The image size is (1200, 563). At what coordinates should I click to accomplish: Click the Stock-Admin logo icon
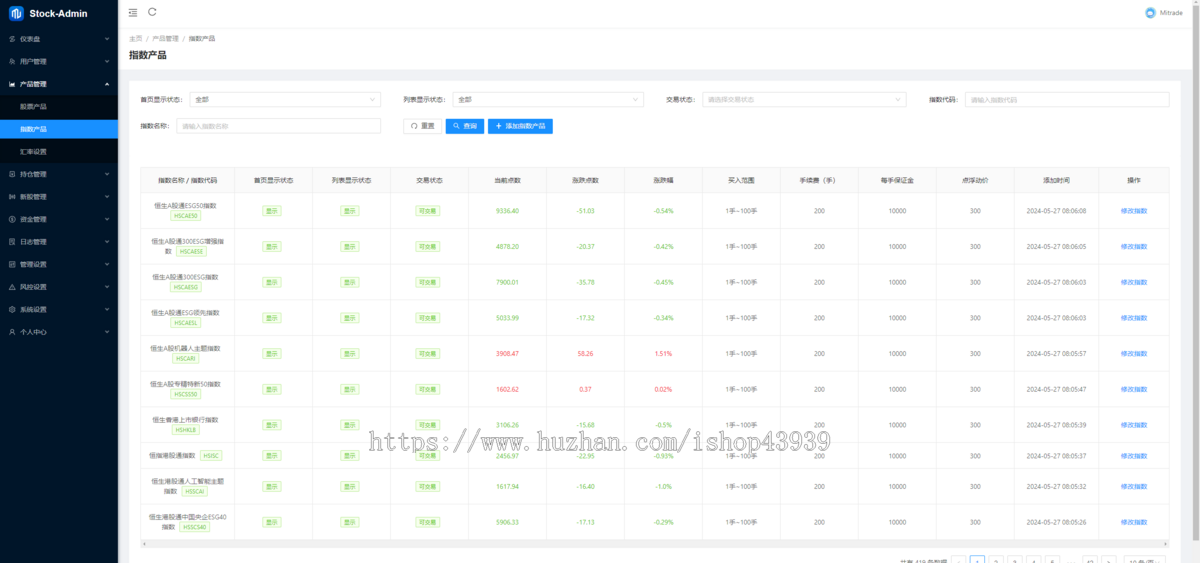point(16,13)
